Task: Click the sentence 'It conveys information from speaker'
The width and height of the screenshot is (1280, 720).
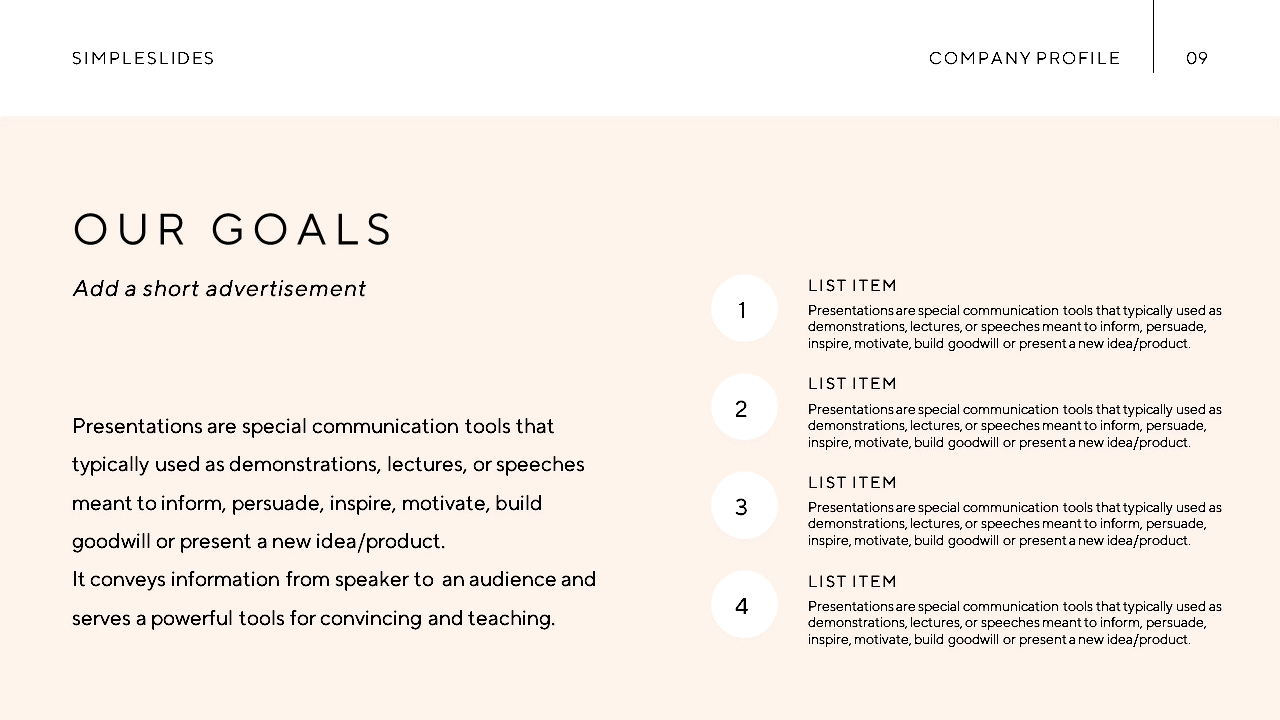Action: 334,598
